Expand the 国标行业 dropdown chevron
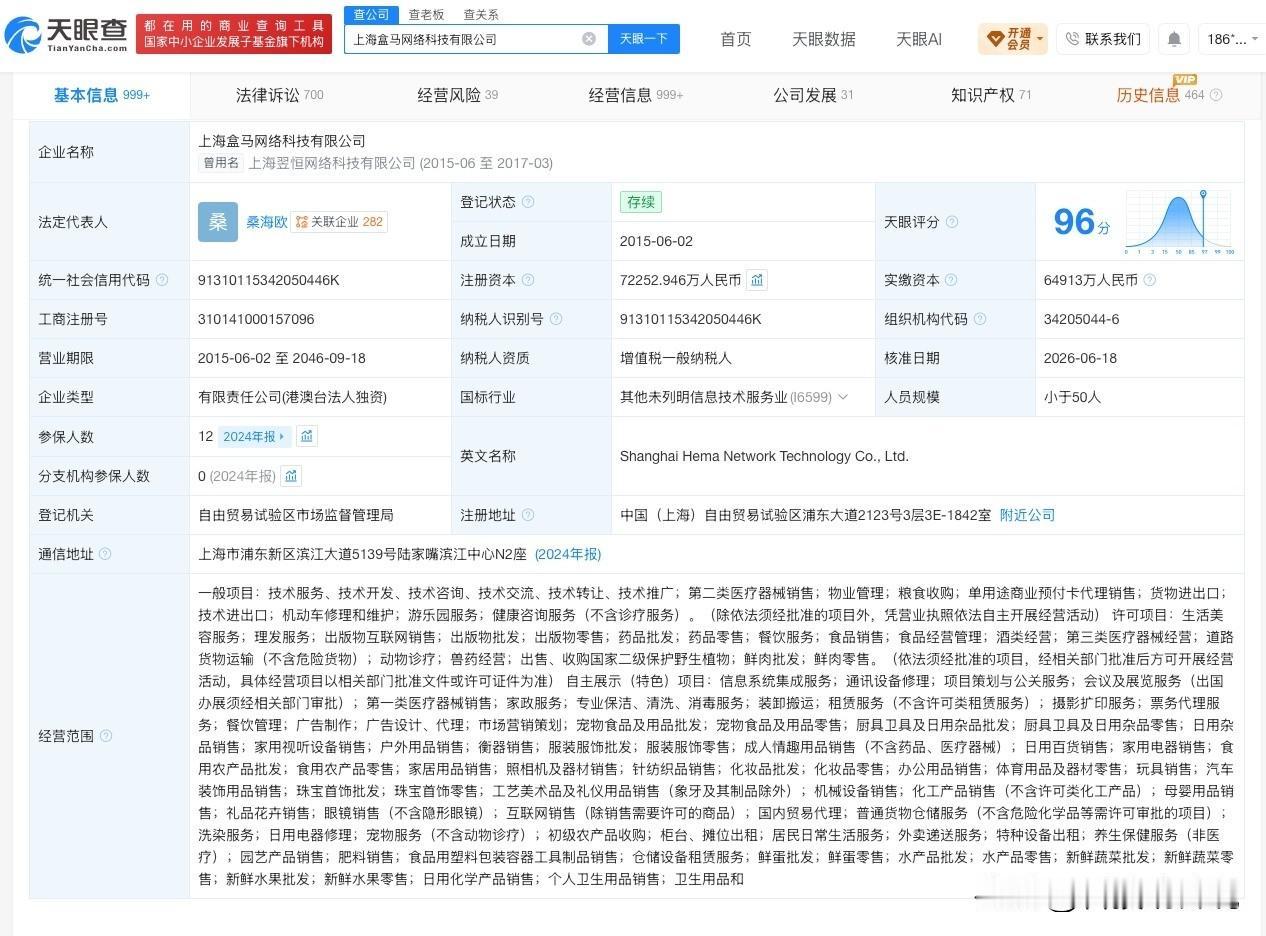Screen dimensions: 1266x936 click(842, 397)
